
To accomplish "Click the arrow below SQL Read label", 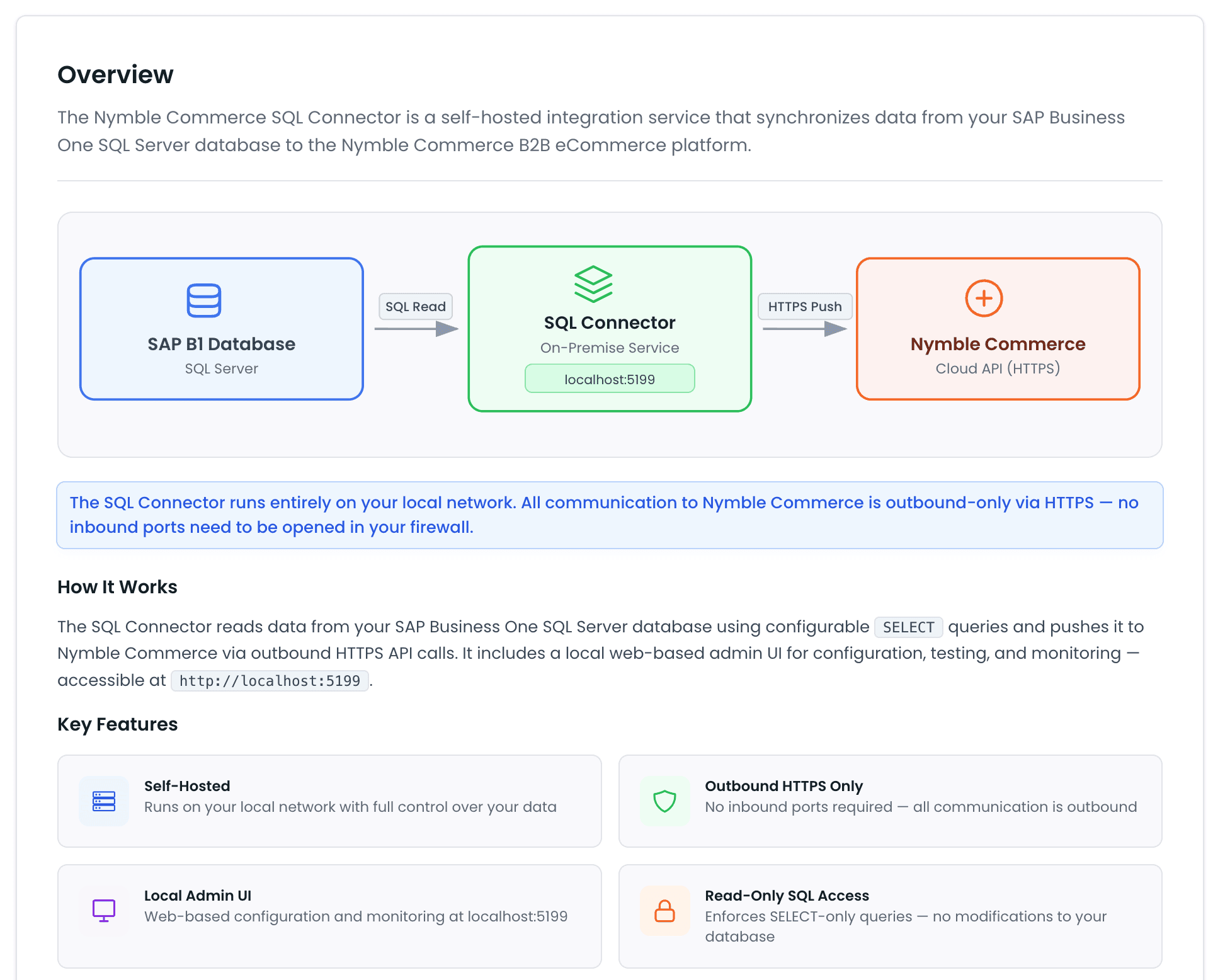I will pyautogui.click(x=416, y=329).
